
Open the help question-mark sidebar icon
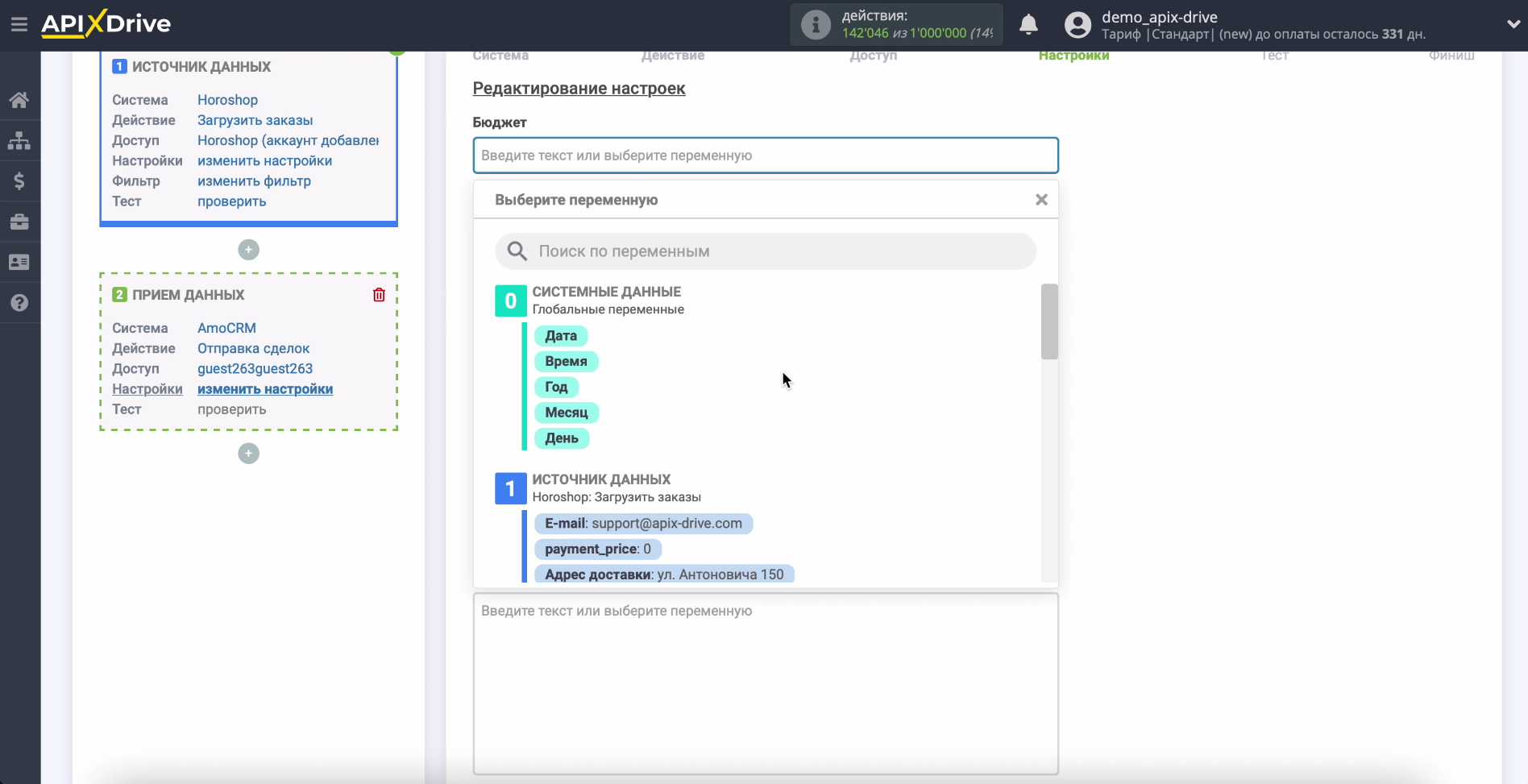(x=19, y=302)
